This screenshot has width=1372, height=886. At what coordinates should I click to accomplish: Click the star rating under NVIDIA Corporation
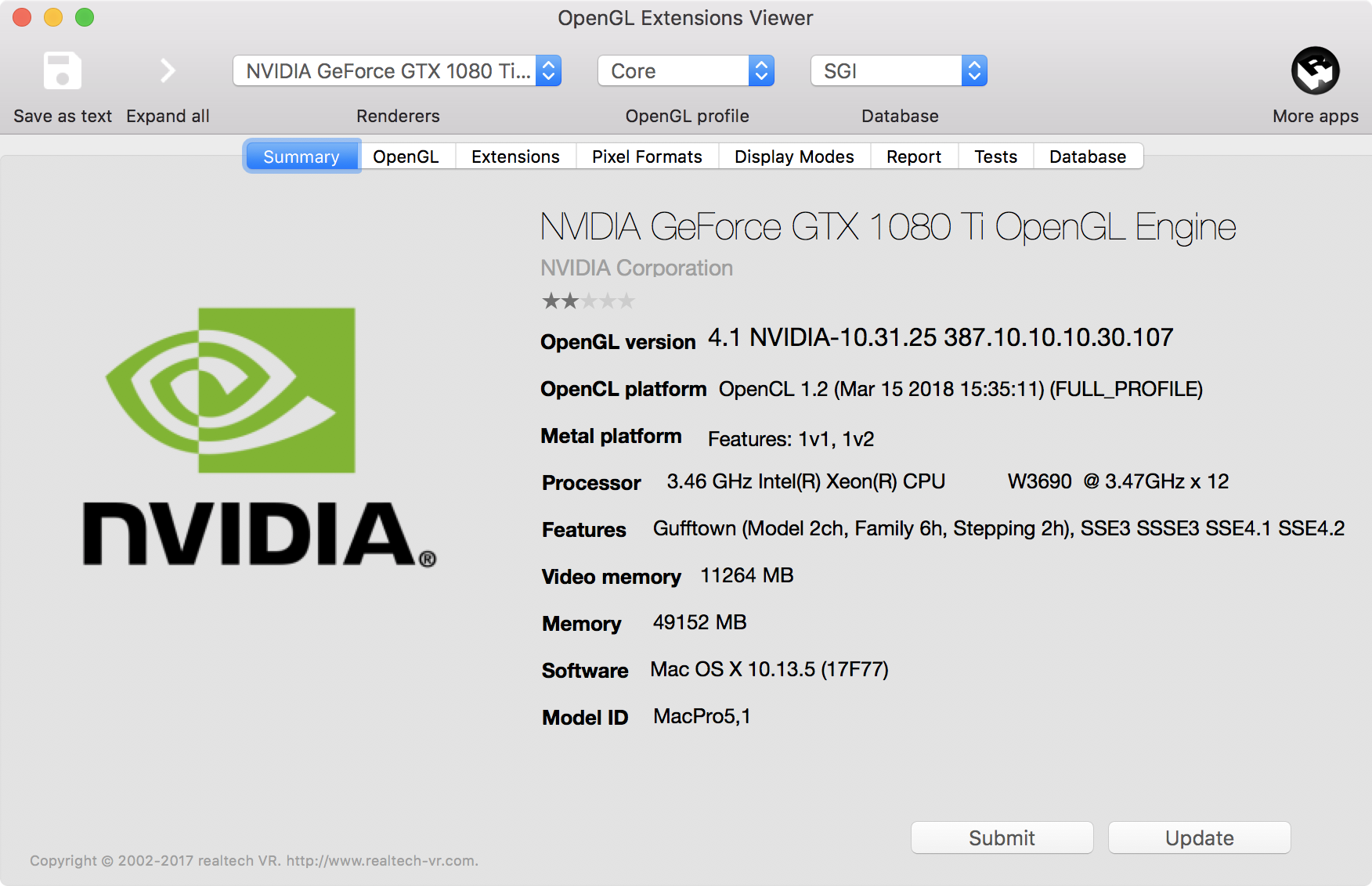(588, 301)
